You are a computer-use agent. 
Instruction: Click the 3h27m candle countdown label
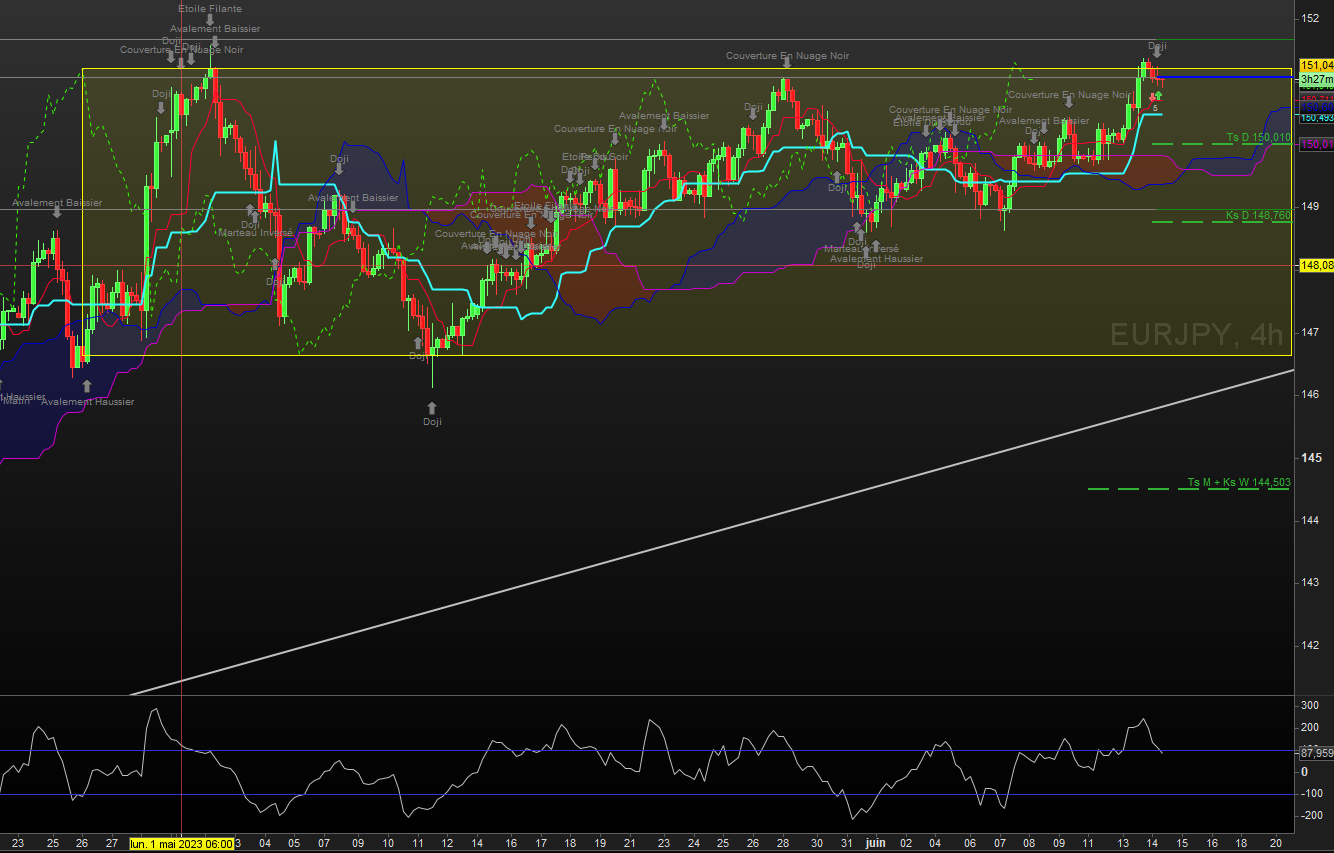[x=1315, y=79]
